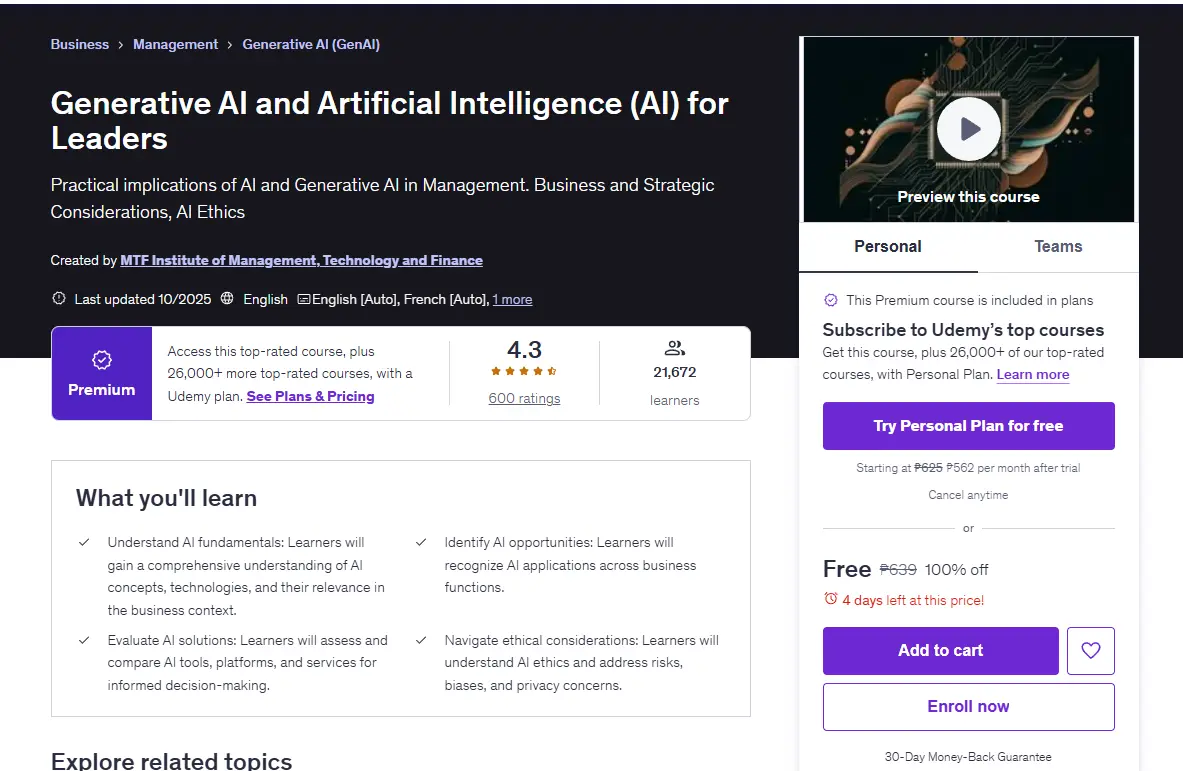The width and height of the screenshot is (1183, 771).
Task: Add course to wishlist with heart icon
Action: pyautogui.click(x=1090, y=650)
